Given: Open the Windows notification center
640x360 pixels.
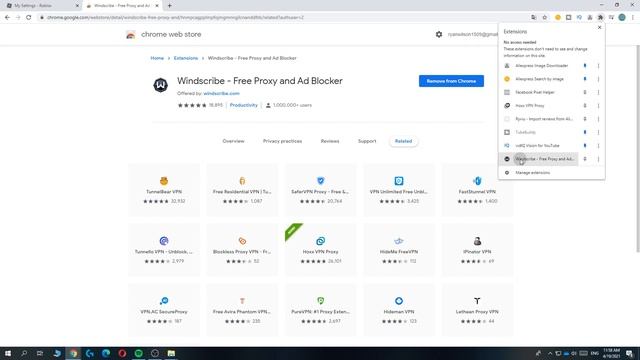Looking at the screenshot, I should point(629,353).
